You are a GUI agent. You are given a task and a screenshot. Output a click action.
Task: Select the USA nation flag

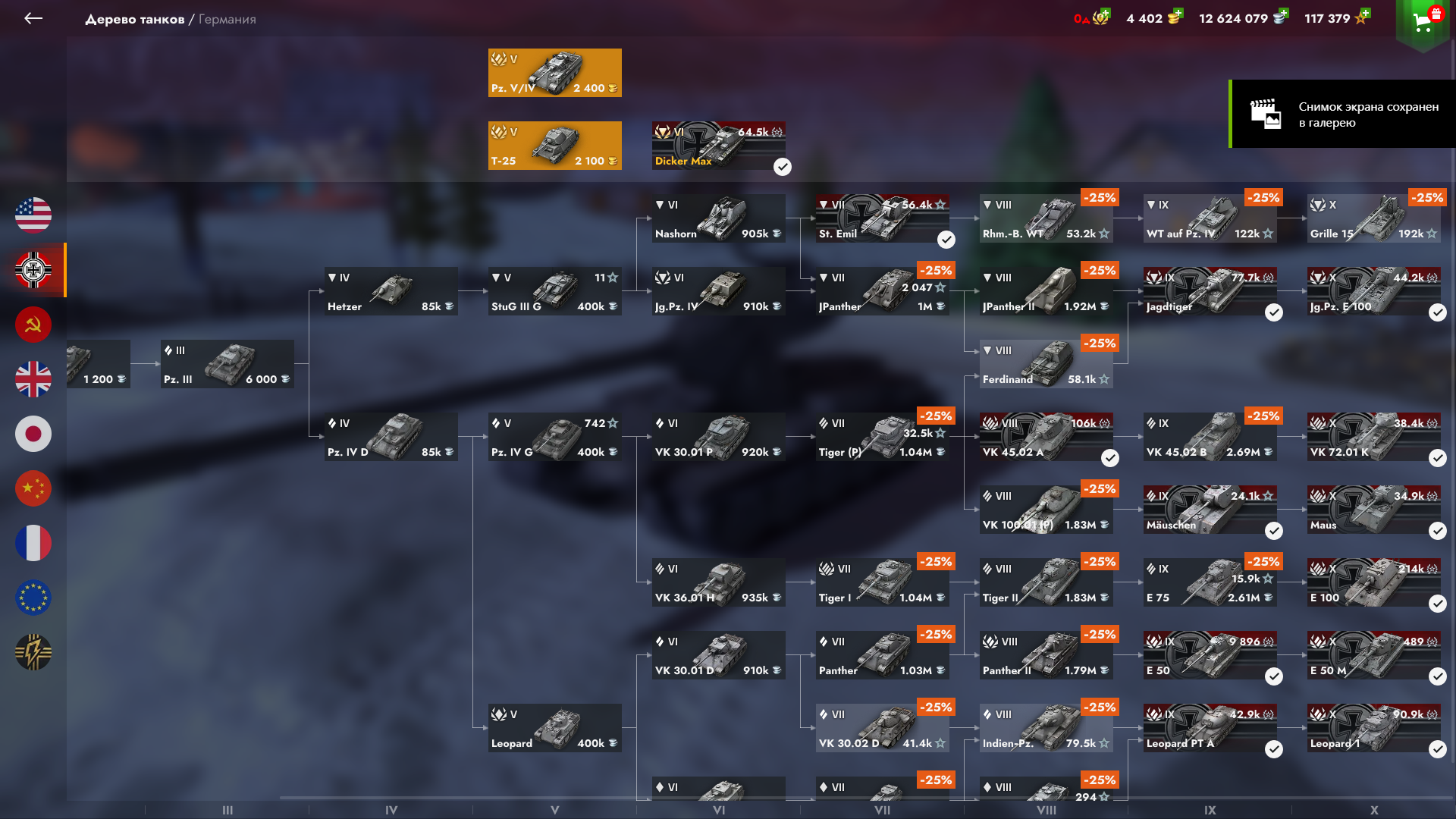33,215
